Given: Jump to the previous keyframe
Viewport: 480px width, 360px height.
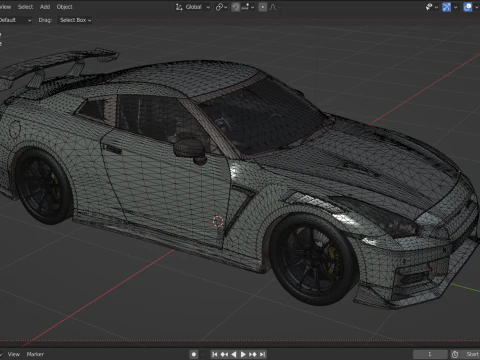Looking at the screenshot, I should pyautogui.click(x=224, y=354).
